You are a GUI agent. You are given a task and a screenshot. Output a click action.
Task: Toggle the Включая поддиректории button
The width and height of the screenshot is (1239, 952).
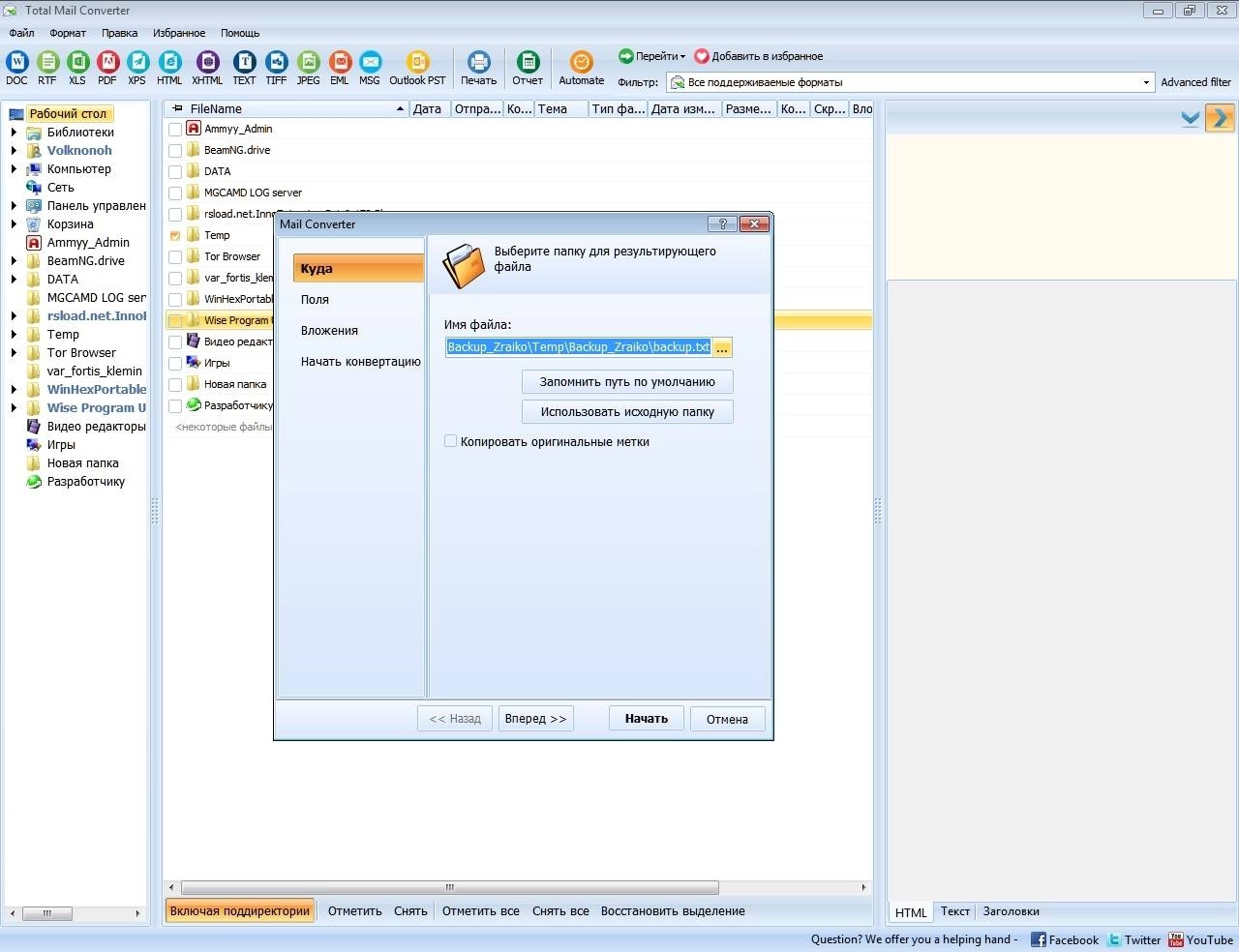240,911
